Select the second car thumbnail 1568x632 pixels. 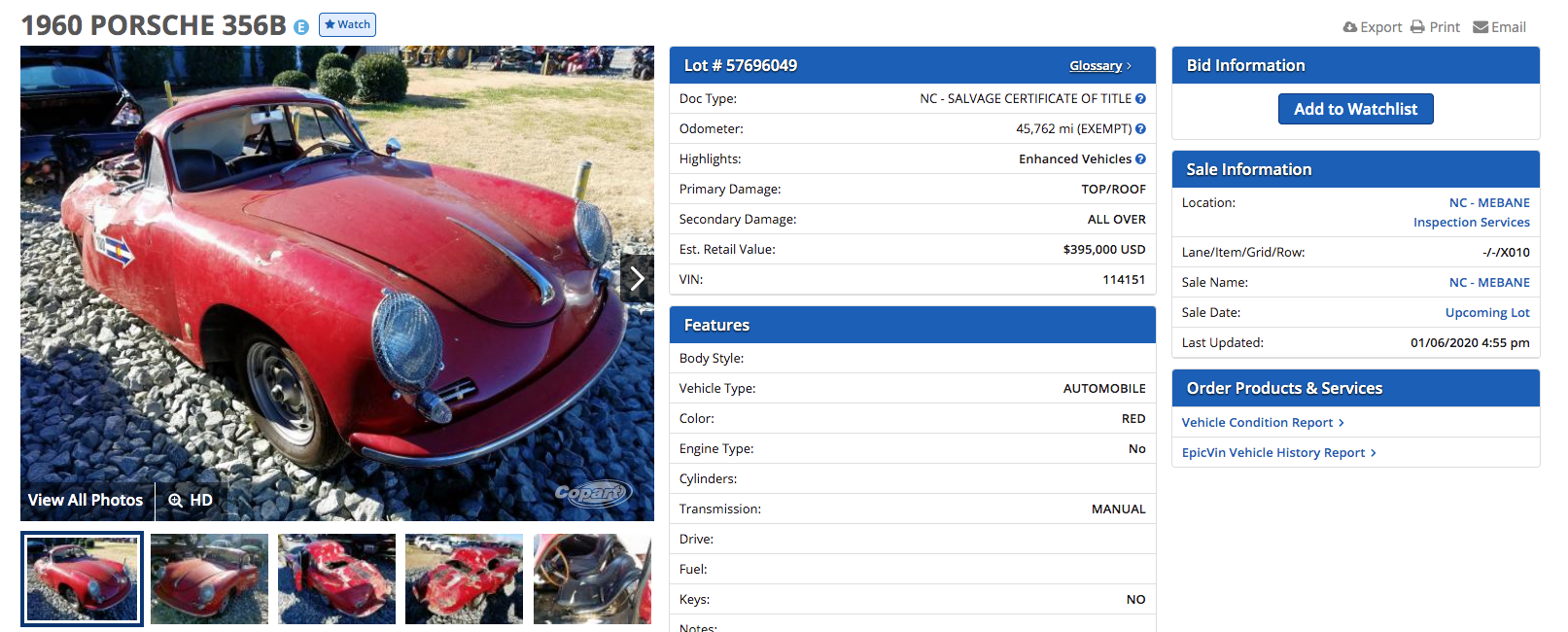tap(209, 579)
